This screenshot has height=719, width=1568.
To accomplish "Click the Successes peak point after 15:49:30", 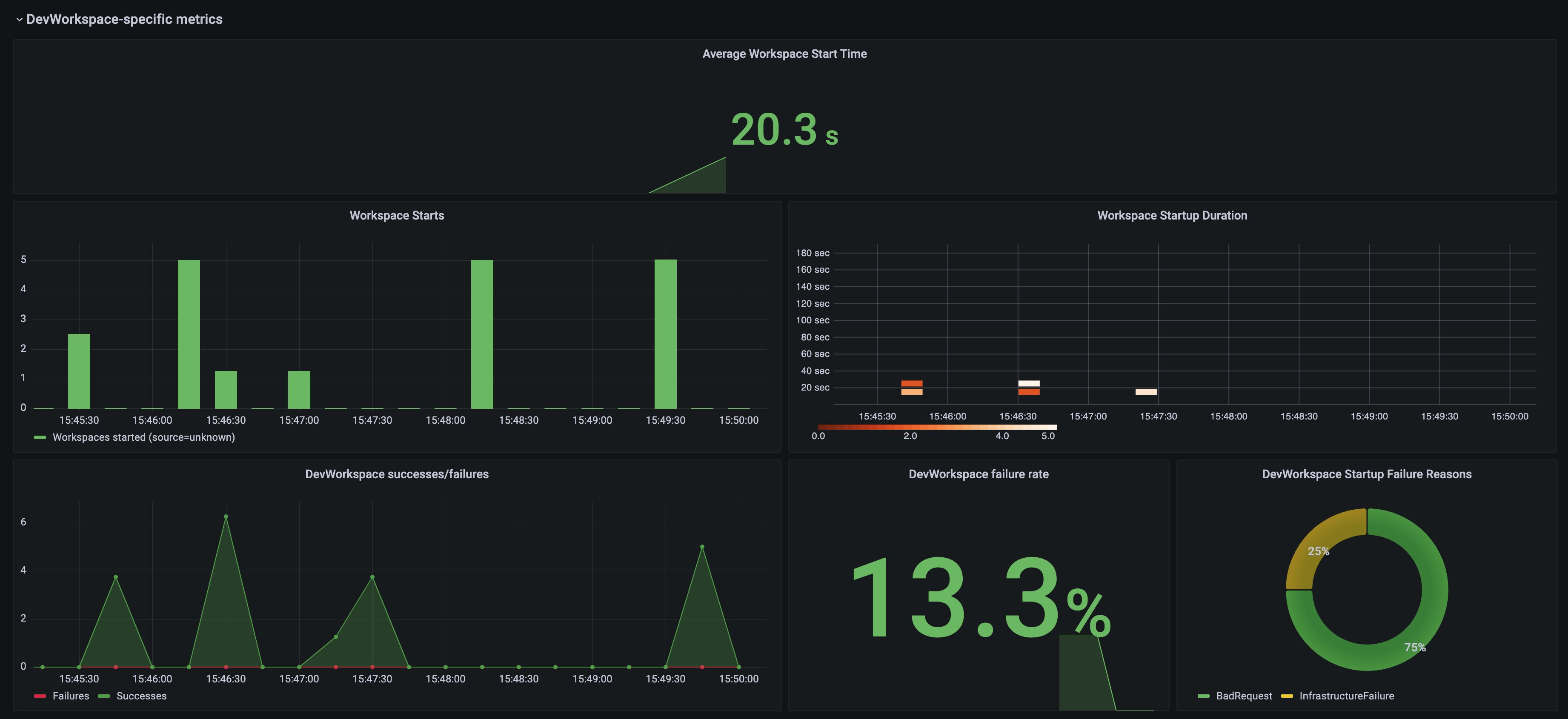I will tap(702, 546).
